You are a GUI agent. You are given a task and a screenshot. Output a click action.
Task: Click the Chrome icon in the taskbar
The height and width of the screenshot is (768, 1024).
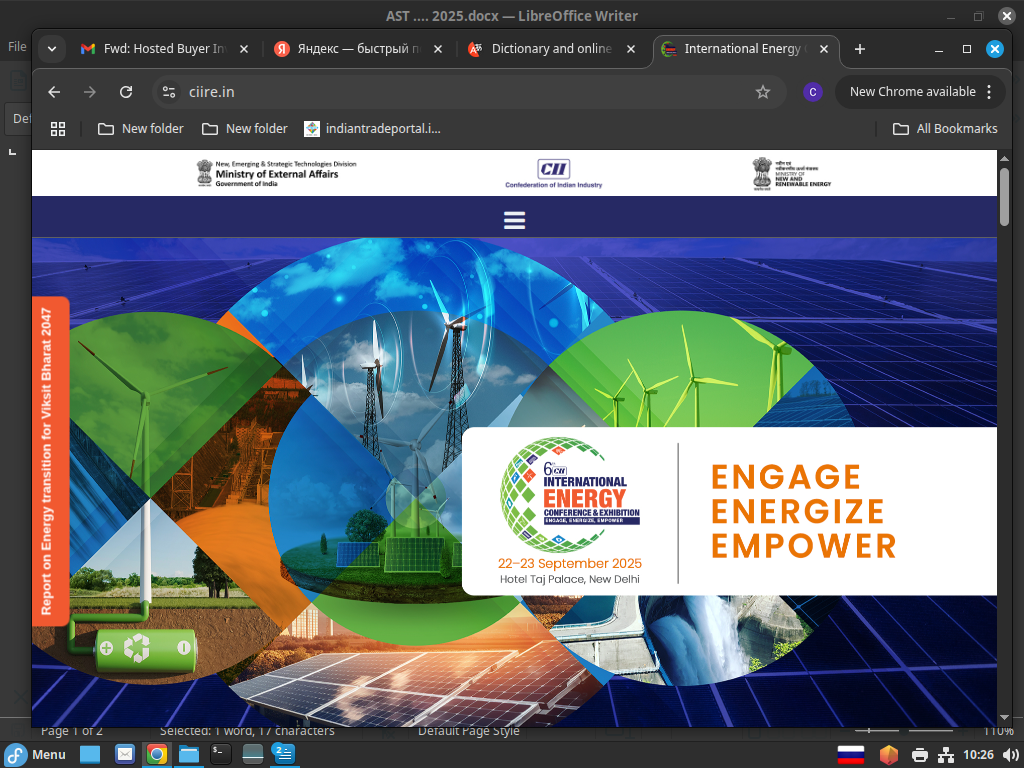pos(157,755)
